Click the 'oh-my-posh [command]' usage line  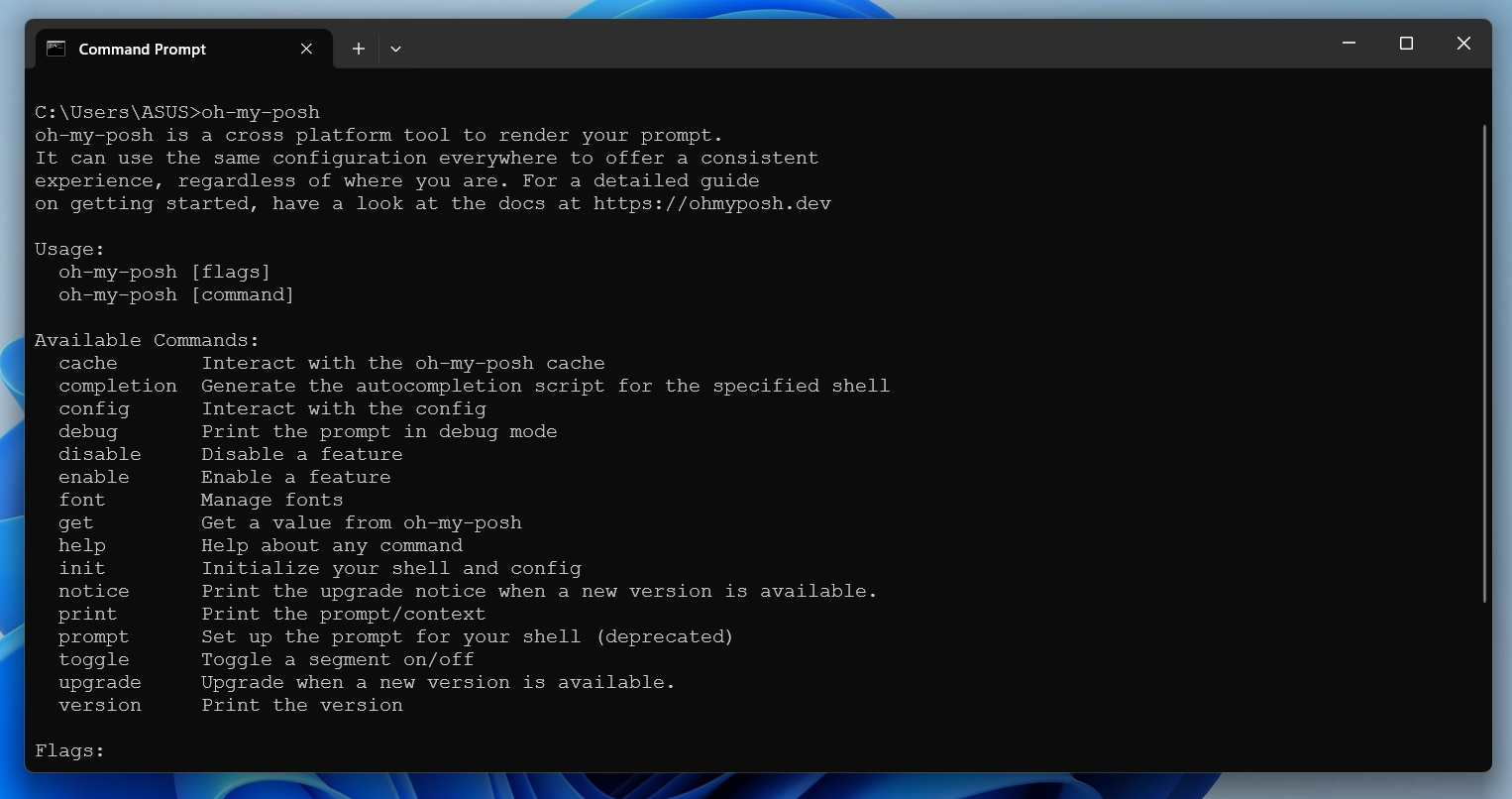pos(176,295)
